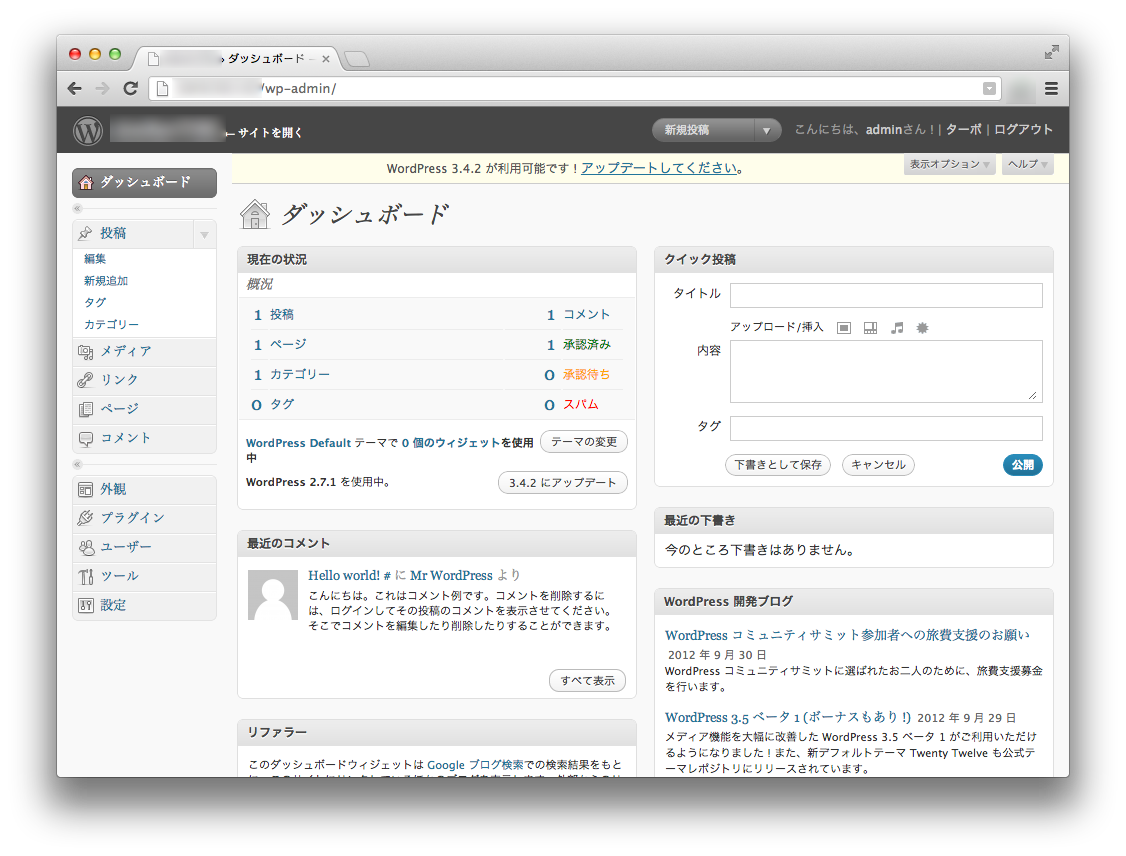Click the media icon beside メディア
The image size is (1126, 856).
85,351
